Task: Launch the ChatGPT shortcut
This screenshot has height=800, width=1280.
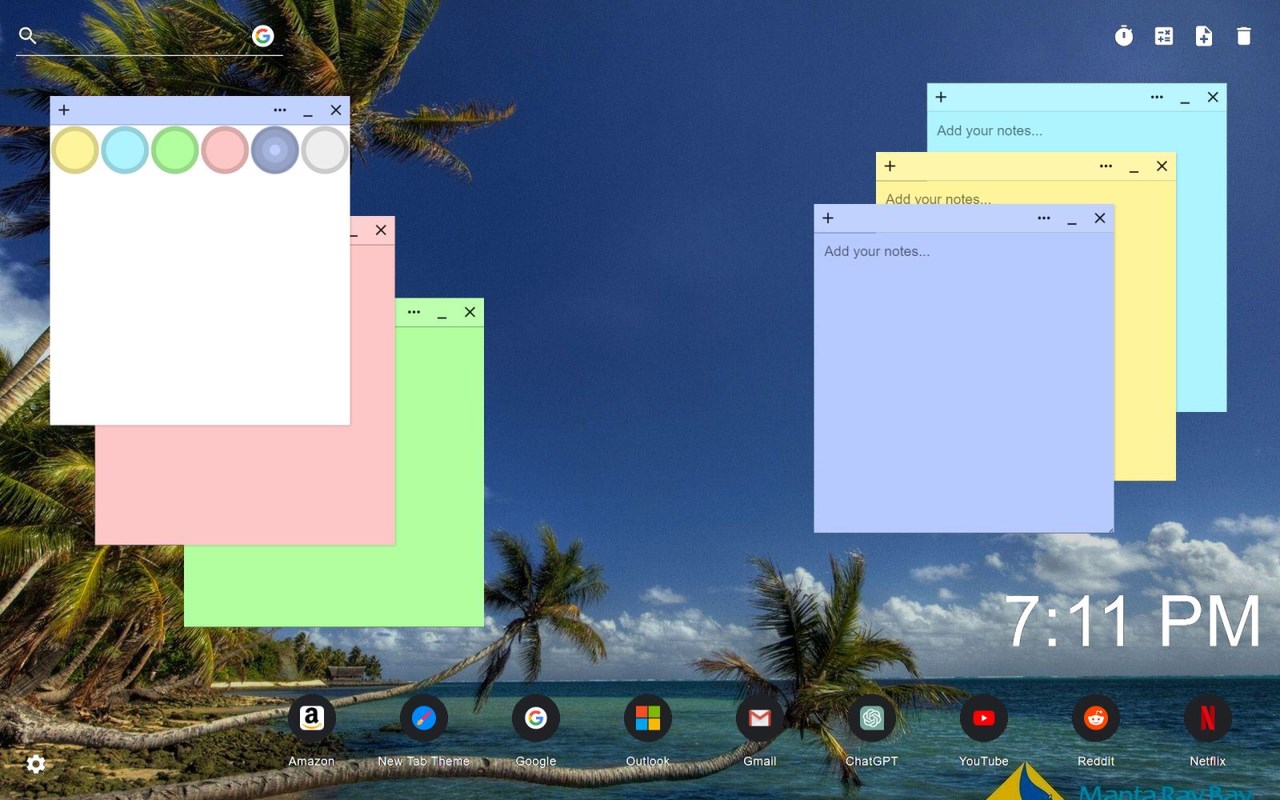Action: [872, 718]
